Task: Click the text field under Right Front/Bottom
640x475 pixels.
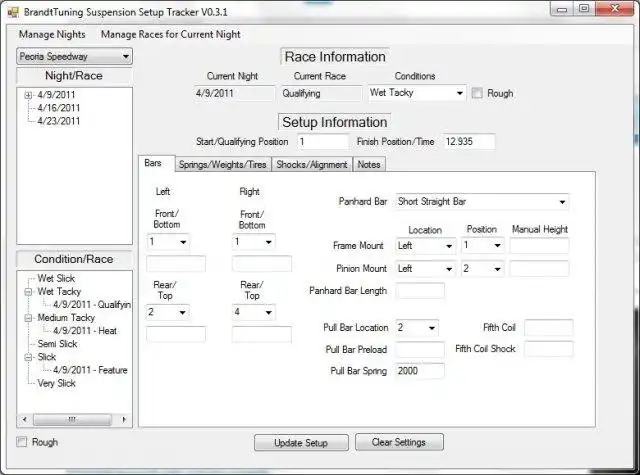Action: coord(262,264)
